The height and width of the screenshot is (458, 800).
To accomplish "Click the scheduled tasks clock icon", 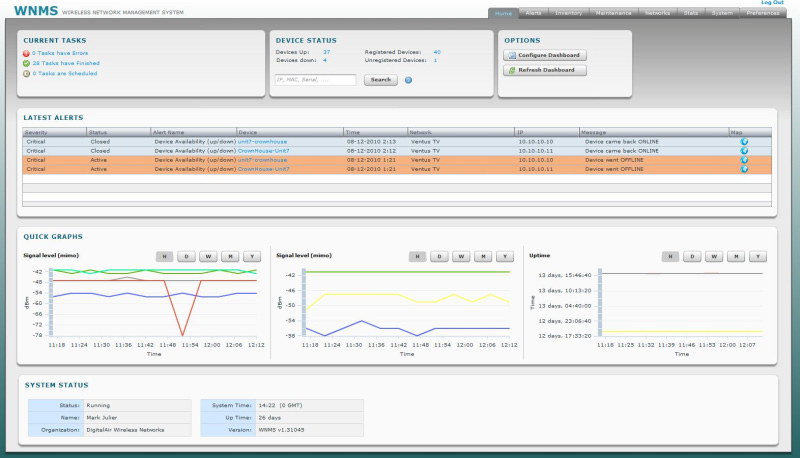I will click(26, 73).
